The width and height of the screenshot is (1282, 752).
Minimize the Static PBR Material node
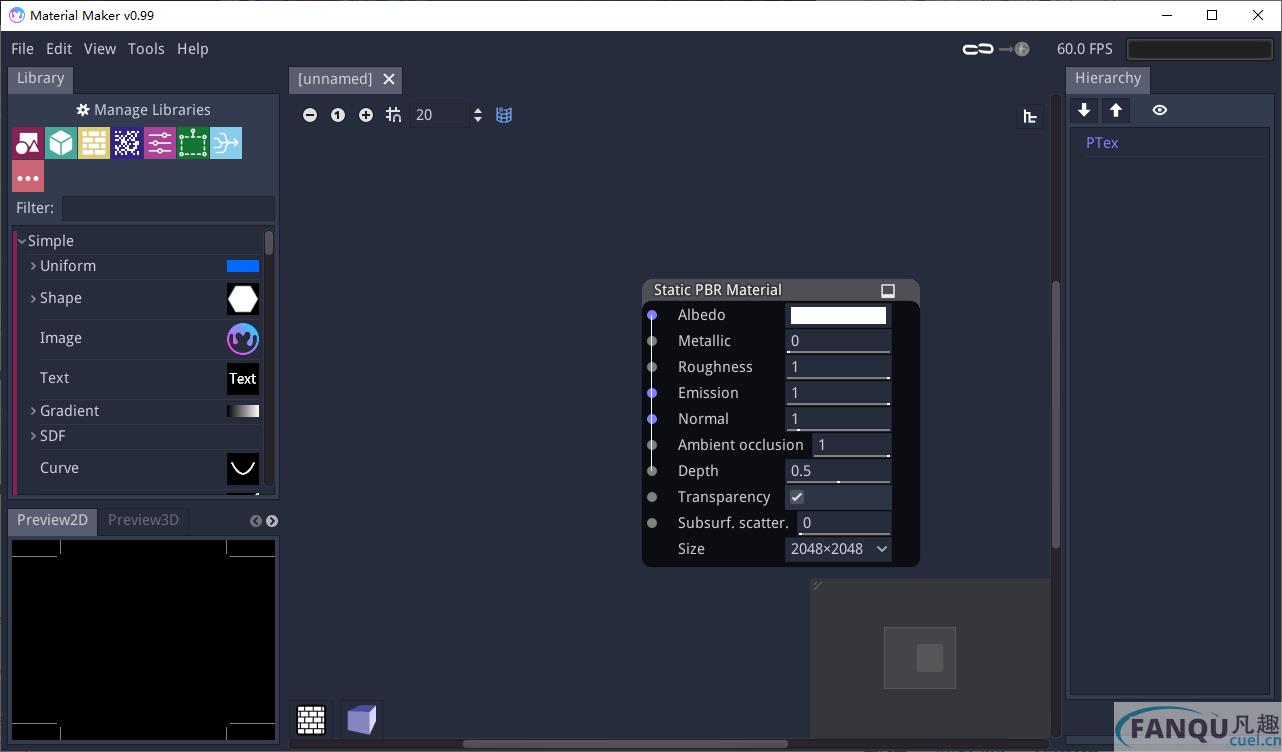click(888, 291)
